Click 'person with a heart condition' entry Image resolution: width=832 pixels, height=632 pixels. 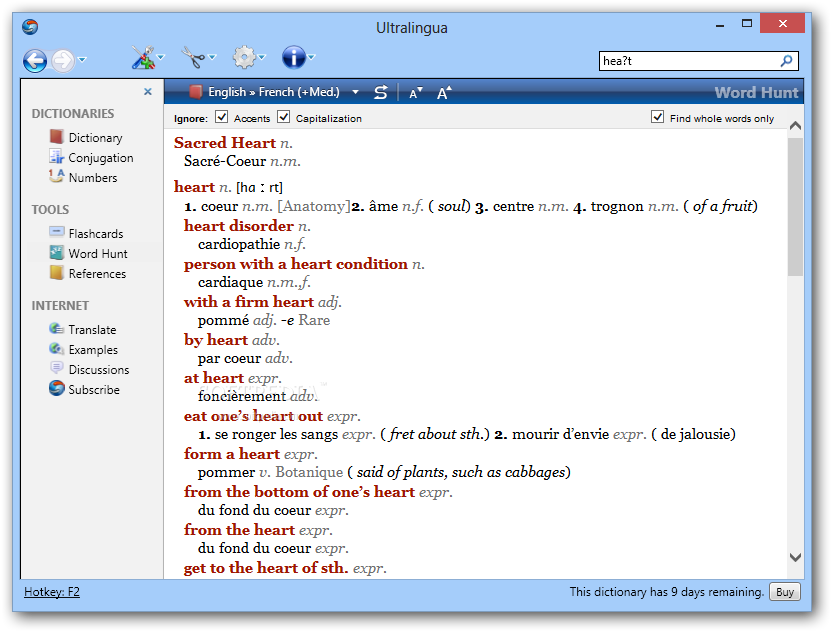296,264
